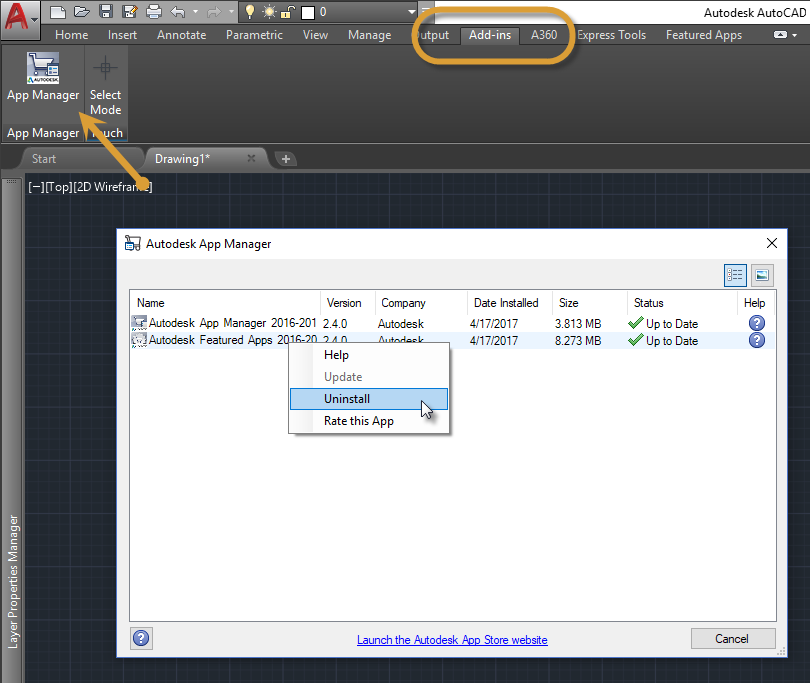Screen dimensions: 810x683
Task: Sort by the Date Installed column header
Action: 509,303
